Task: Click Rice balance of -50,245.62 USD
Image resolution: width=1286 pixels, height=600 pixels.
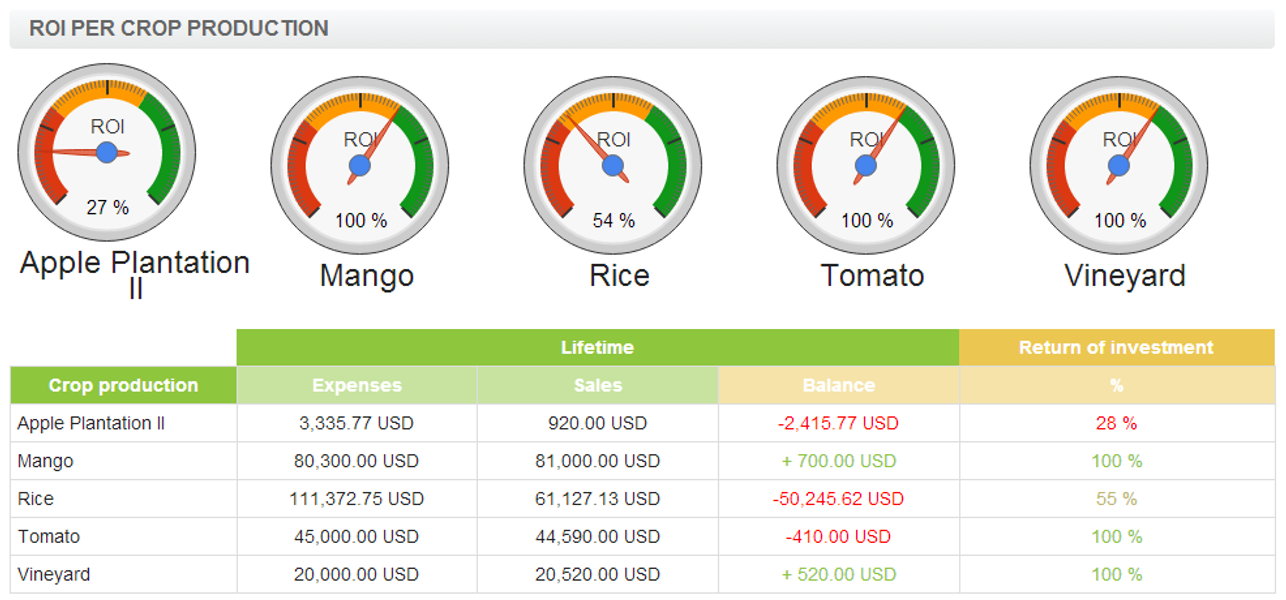Action: coord(838,499)
